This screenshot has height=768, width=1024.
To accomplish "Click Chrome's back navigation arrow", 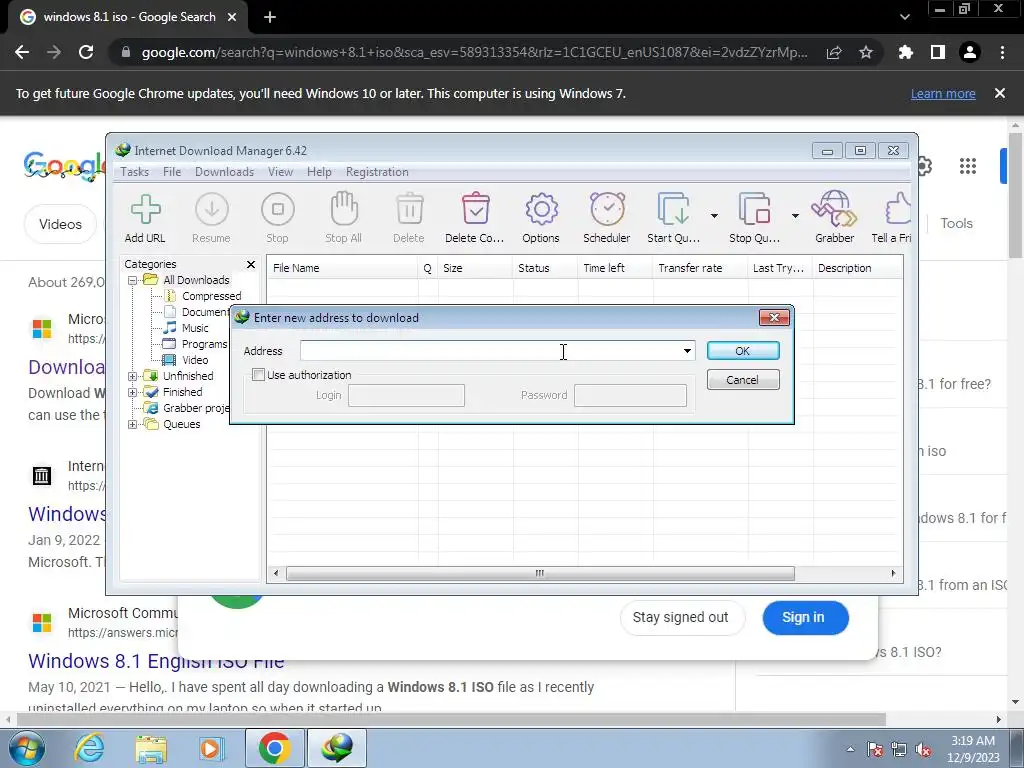I will [22, 52].
